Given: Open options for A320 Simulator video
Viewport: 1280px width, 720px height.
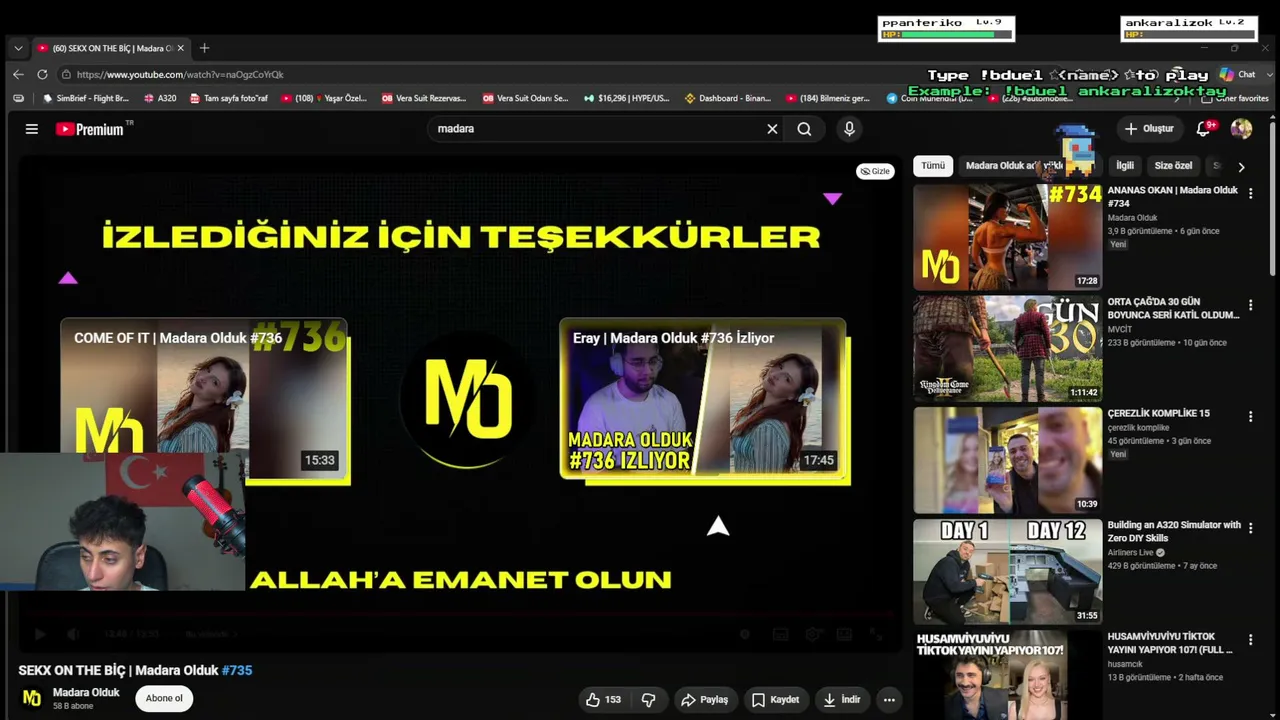Looking at the screenshot, I should click(1250, 528).
